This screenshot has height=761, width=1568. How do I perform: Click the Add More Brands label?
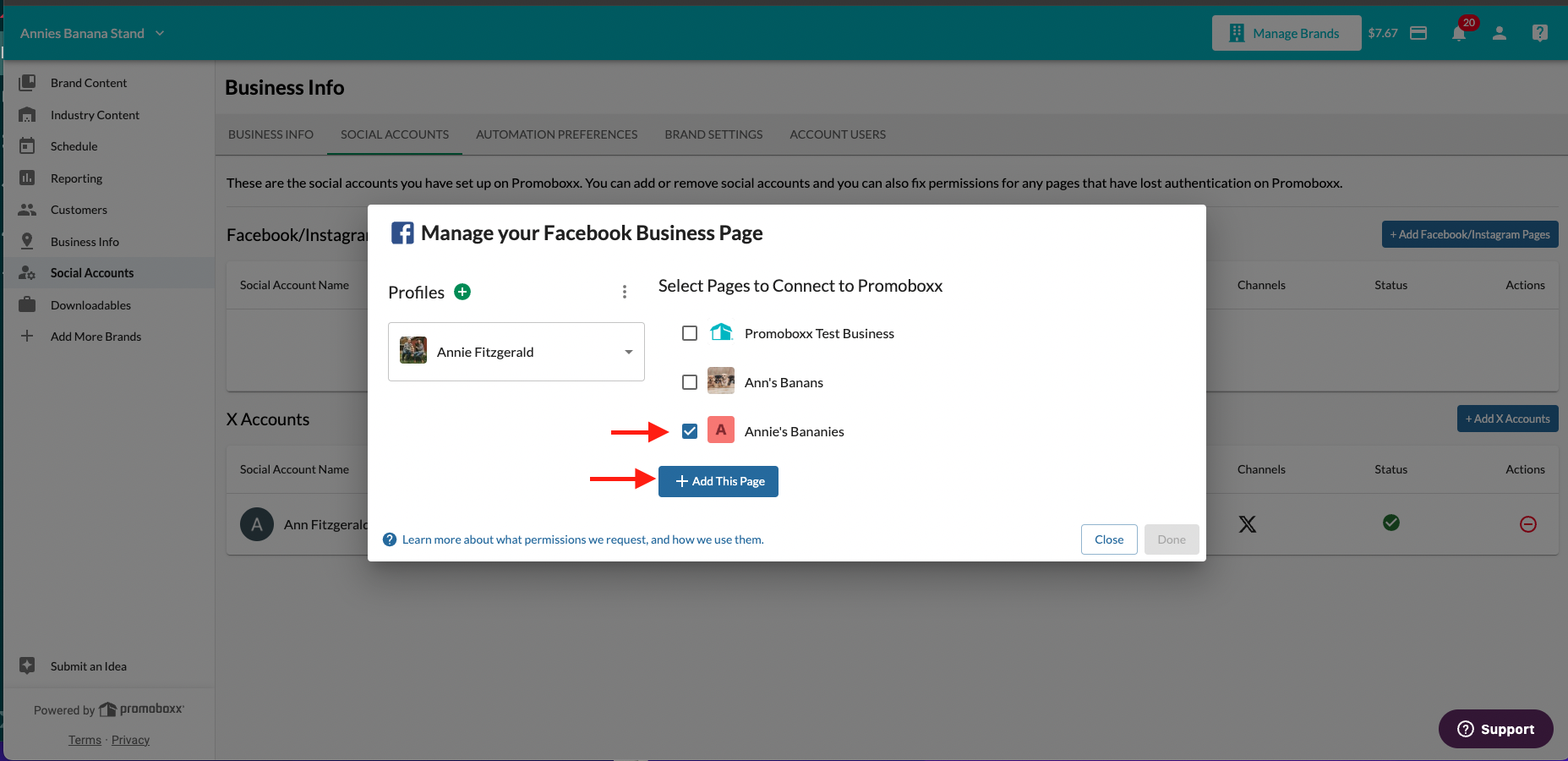[x=96, y=337]
